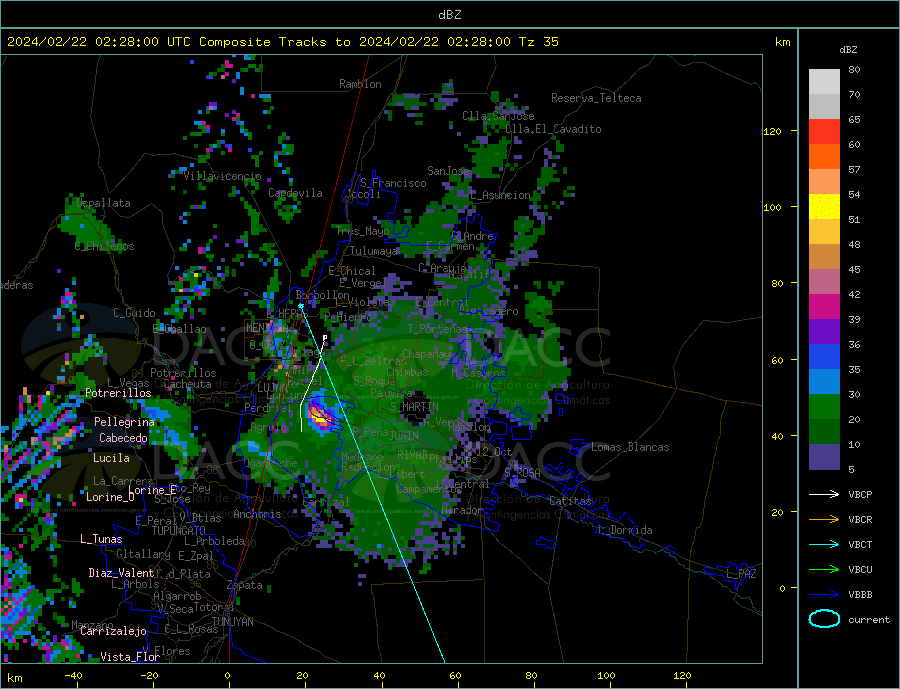Click the 'Pellegrina' place label
The height and width of the screenshot is (689, 900).
click(125, 422)
